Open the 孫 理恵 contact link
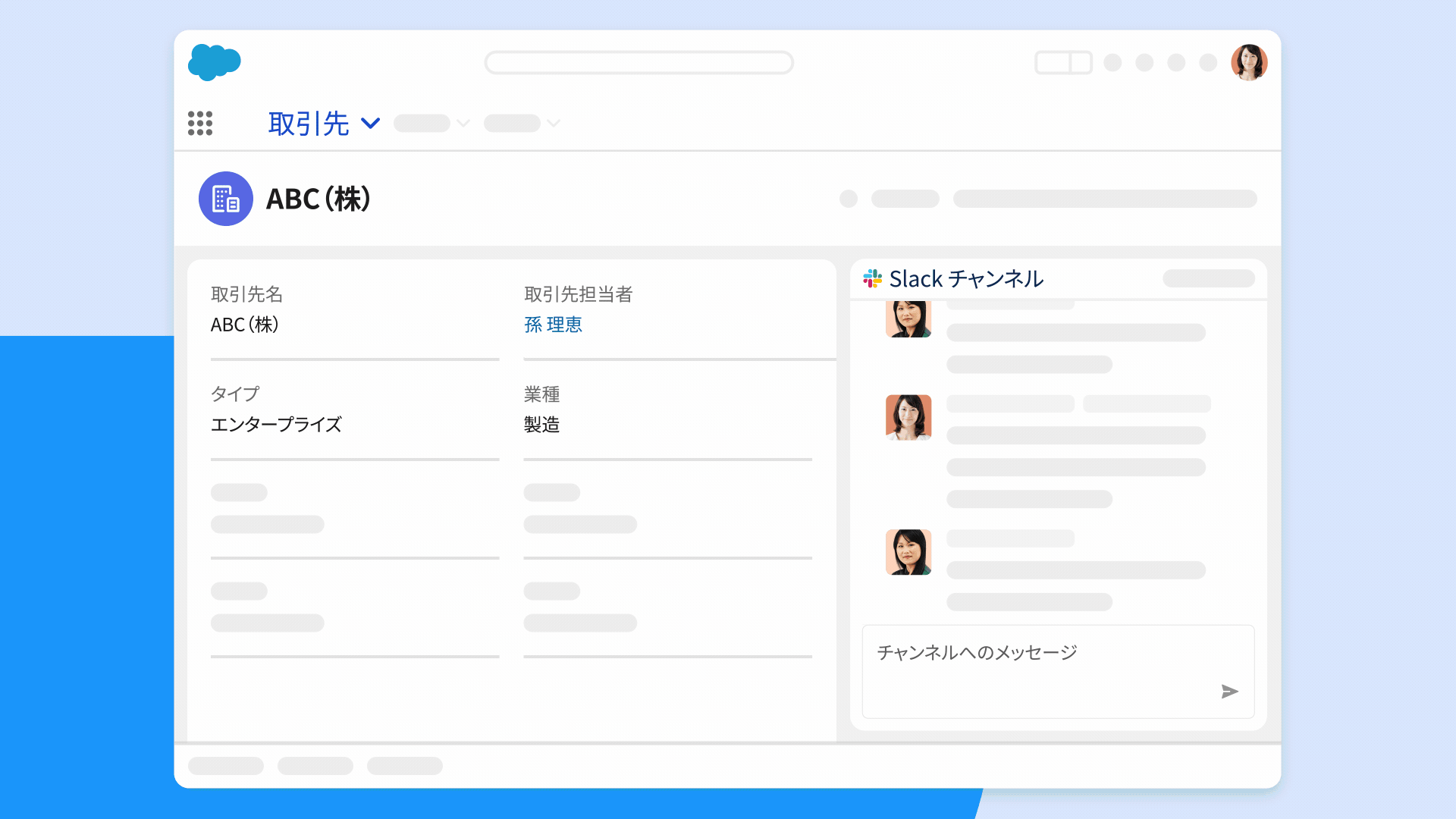 click(553, 325)
